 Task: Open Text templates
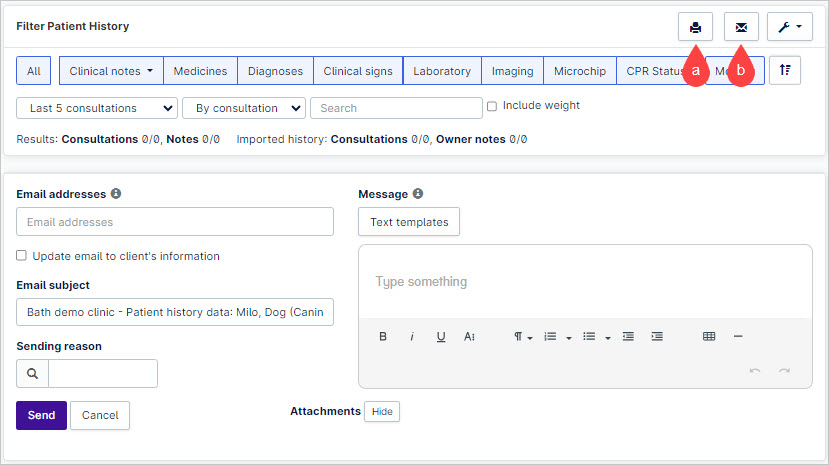click(409, 222)
